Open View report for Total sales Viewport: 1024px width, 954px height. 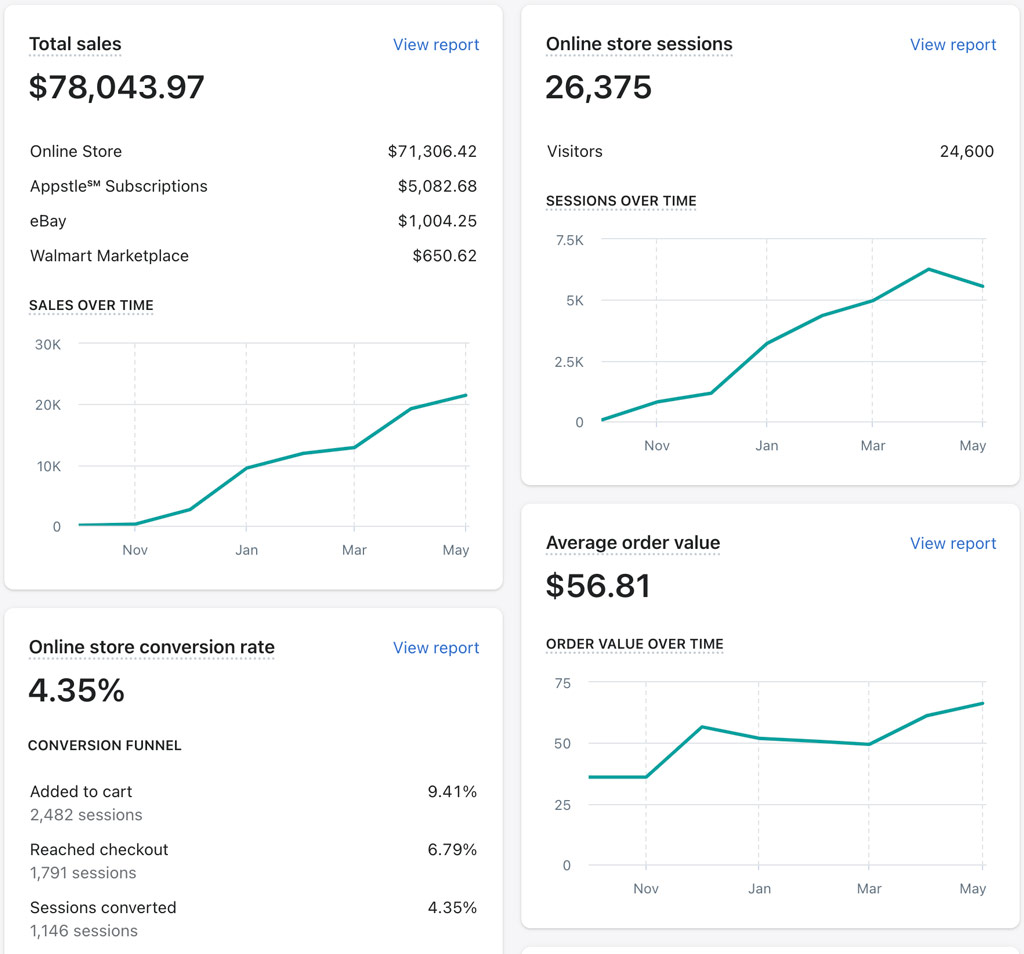click(436, 44)
